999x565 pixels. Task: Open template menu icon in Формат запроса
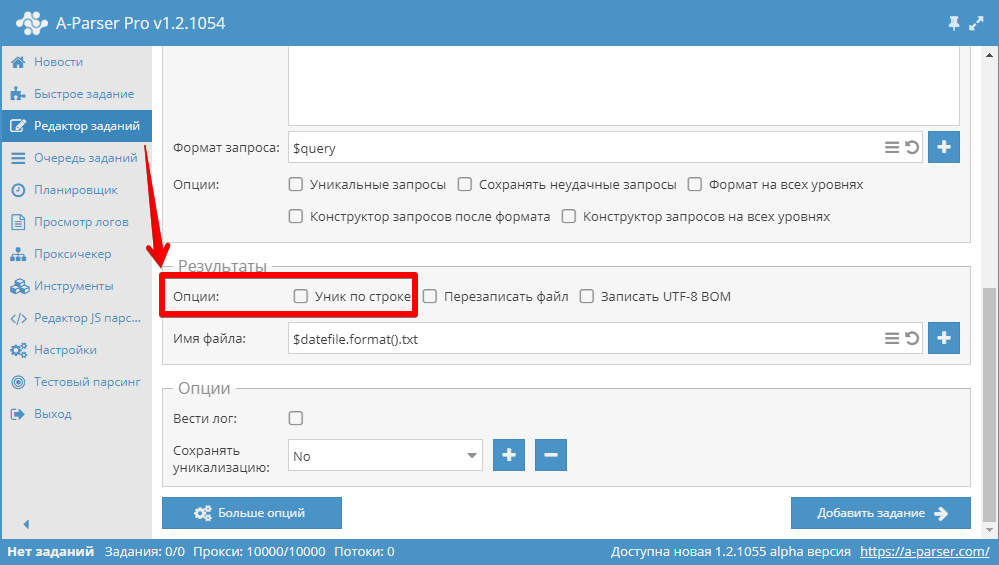[891, 147]
